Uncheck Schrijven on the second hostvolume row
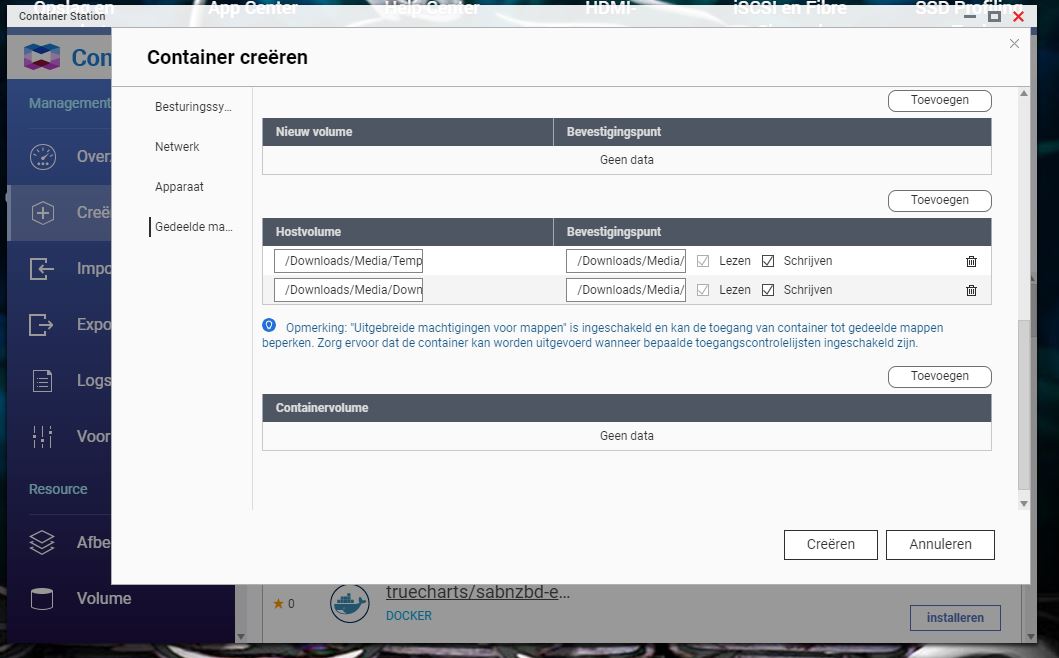The height and width of the screenshot is (658, 1059). click(x=767, y=290)
